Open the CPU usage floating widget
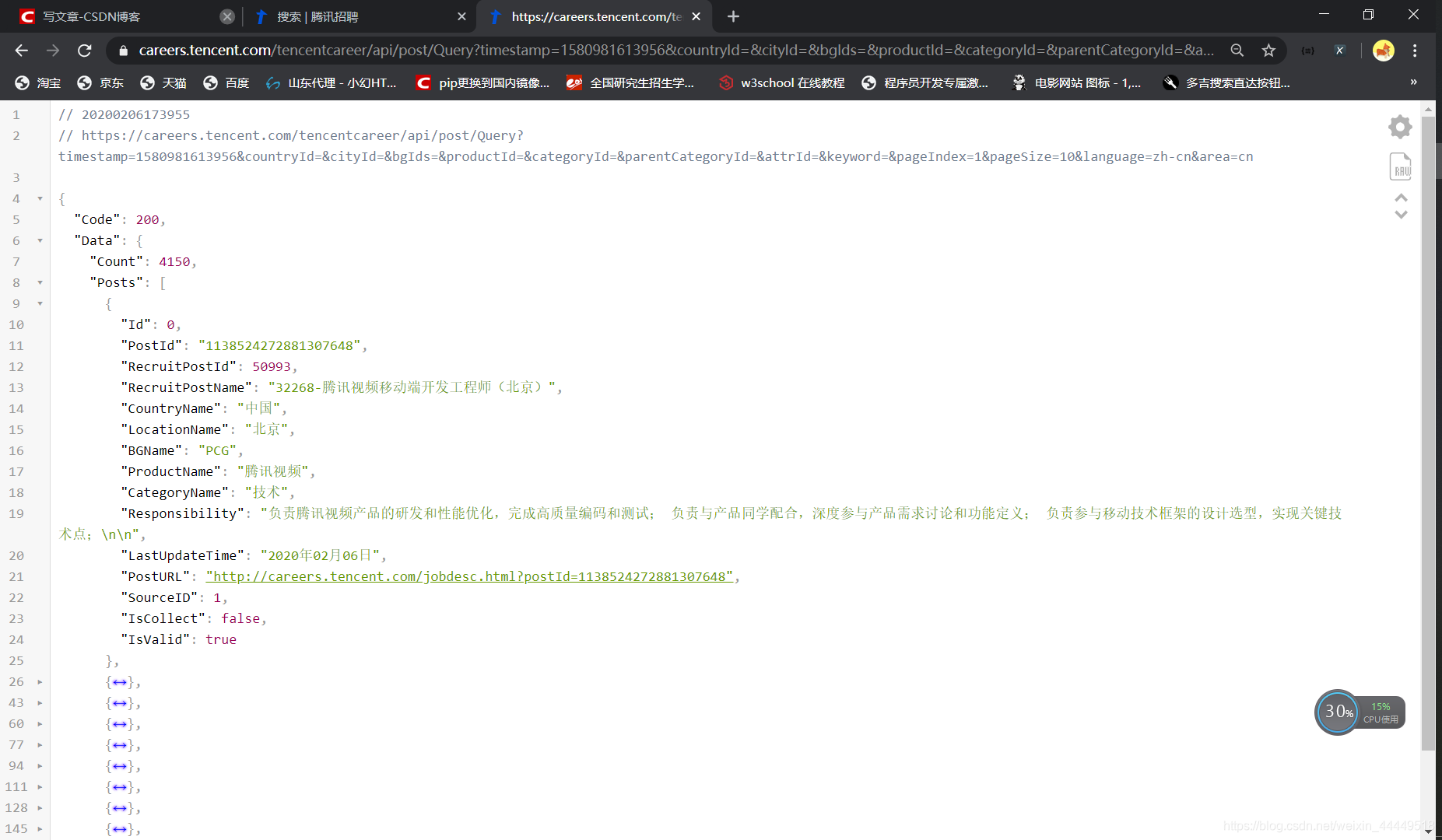 (x=1360, y=712)
